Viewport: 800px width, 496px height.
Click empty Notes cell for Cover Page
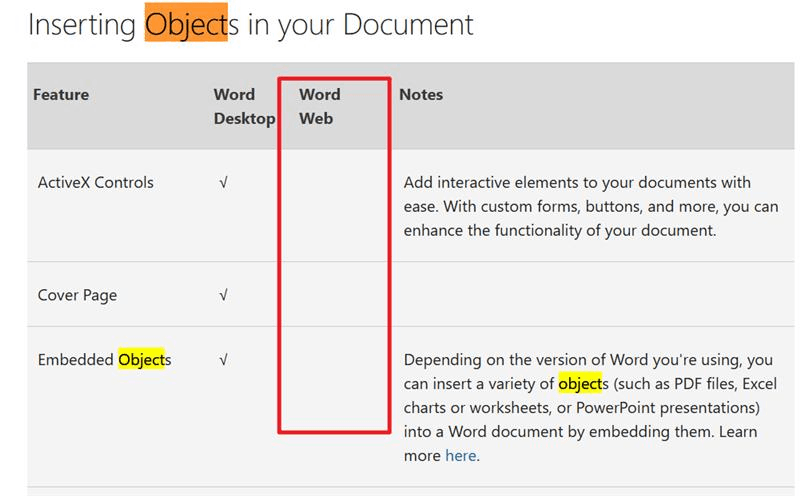[593, 294]
